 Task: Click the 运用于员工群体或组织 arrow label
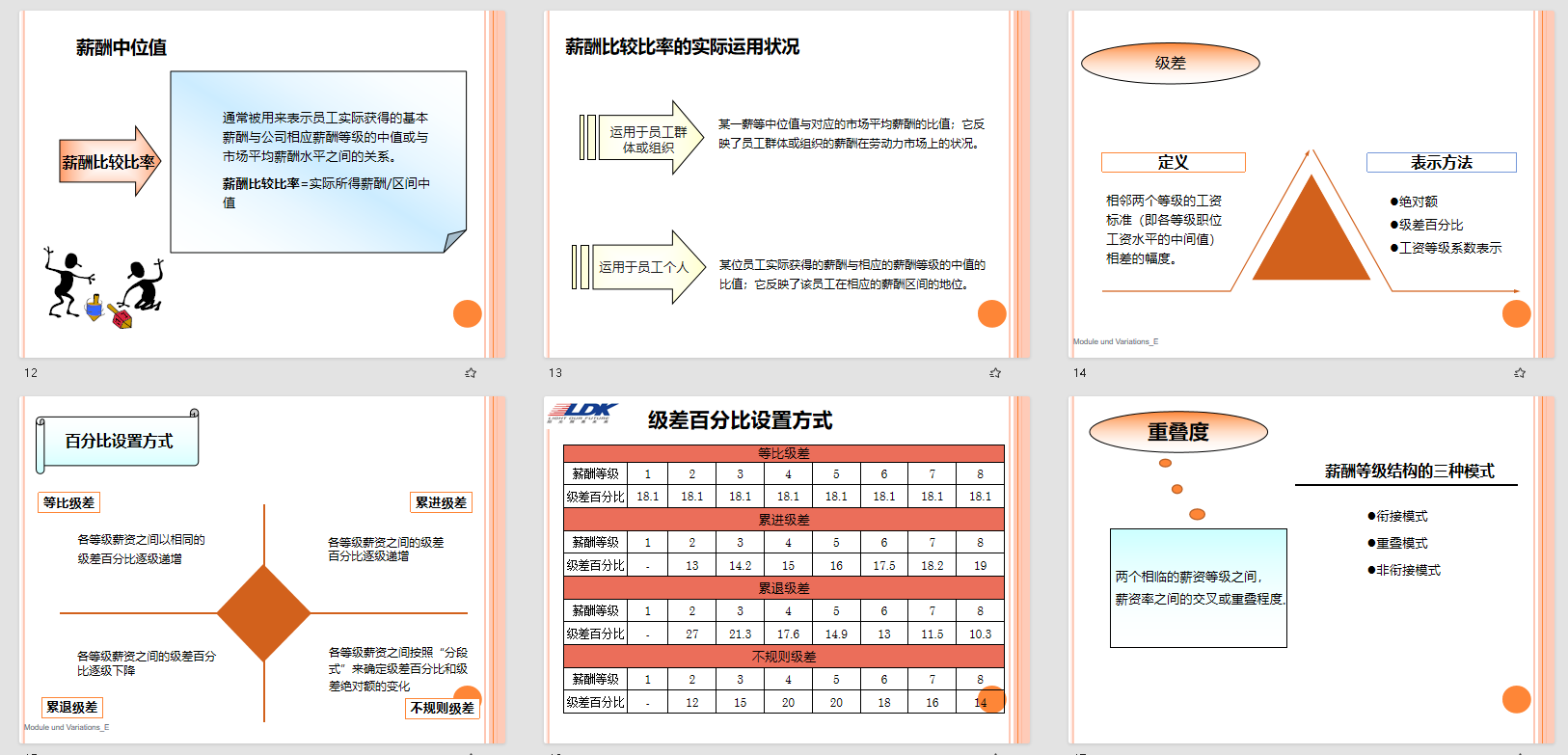click(x=648, y=140)
